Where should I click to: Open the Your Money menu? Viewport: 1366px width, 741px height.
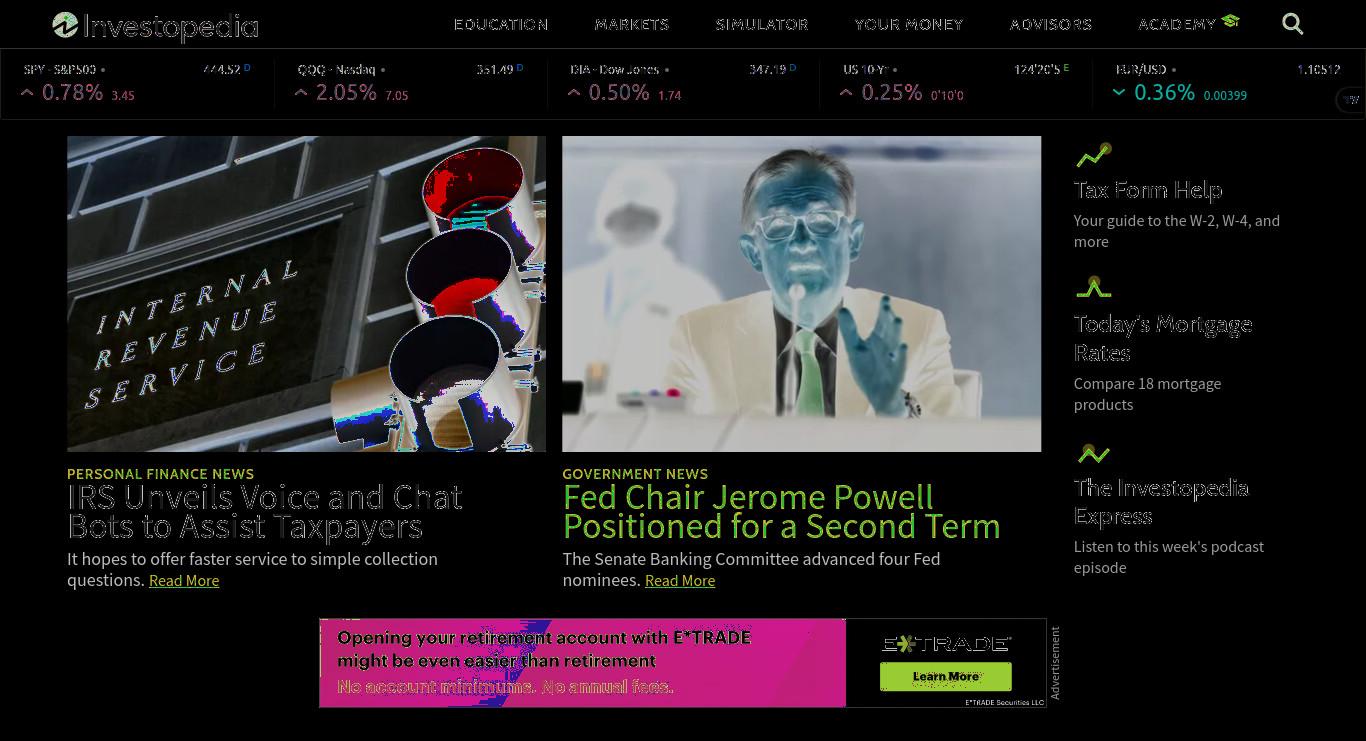point(909,24)
